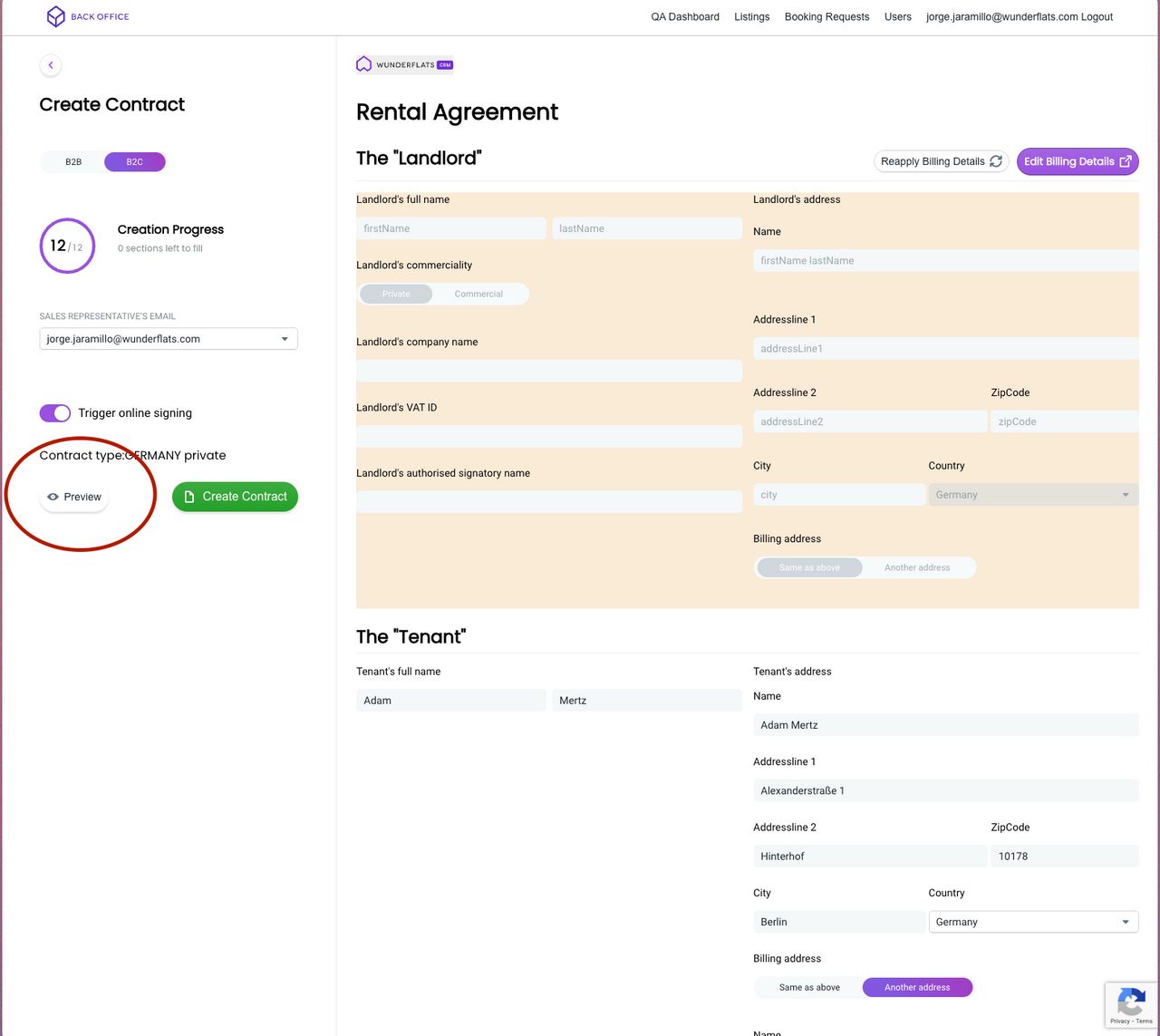
Task: Go to Booking Requests in the top navigation
Action: point(826,16)
